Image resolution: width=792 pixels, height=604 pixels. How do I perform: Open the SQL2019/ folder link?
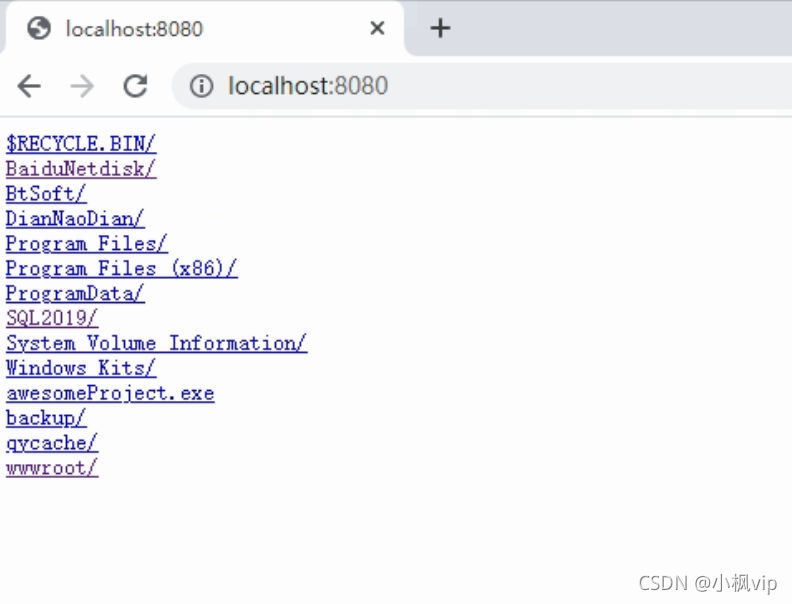tap(52, 318)
